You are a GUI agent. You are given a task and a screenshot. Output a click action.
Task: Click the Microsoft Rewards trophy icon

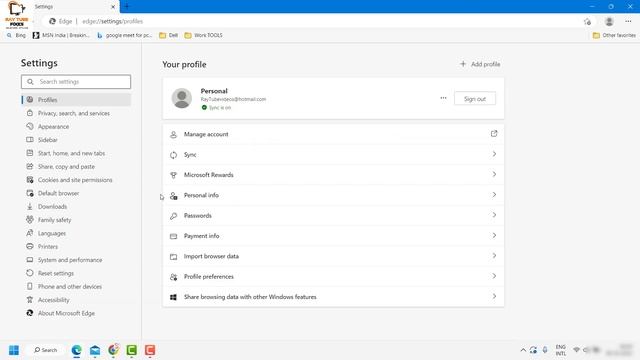point(173,175)
